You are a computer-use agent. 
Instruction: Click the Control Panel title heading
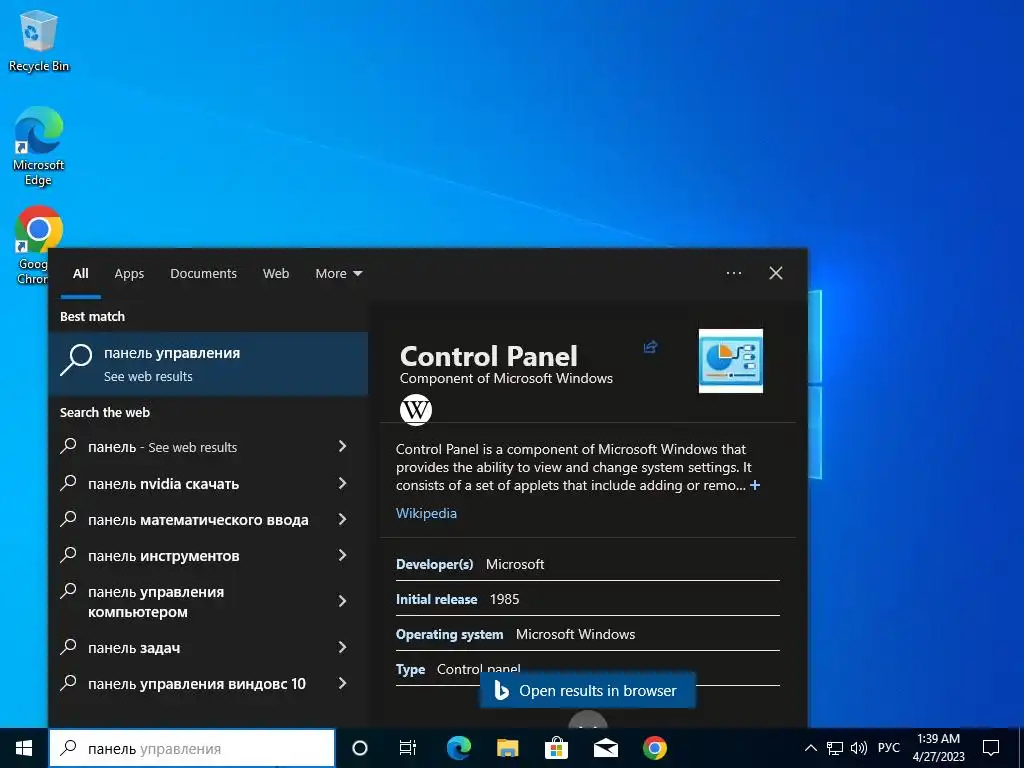point(488,357)
